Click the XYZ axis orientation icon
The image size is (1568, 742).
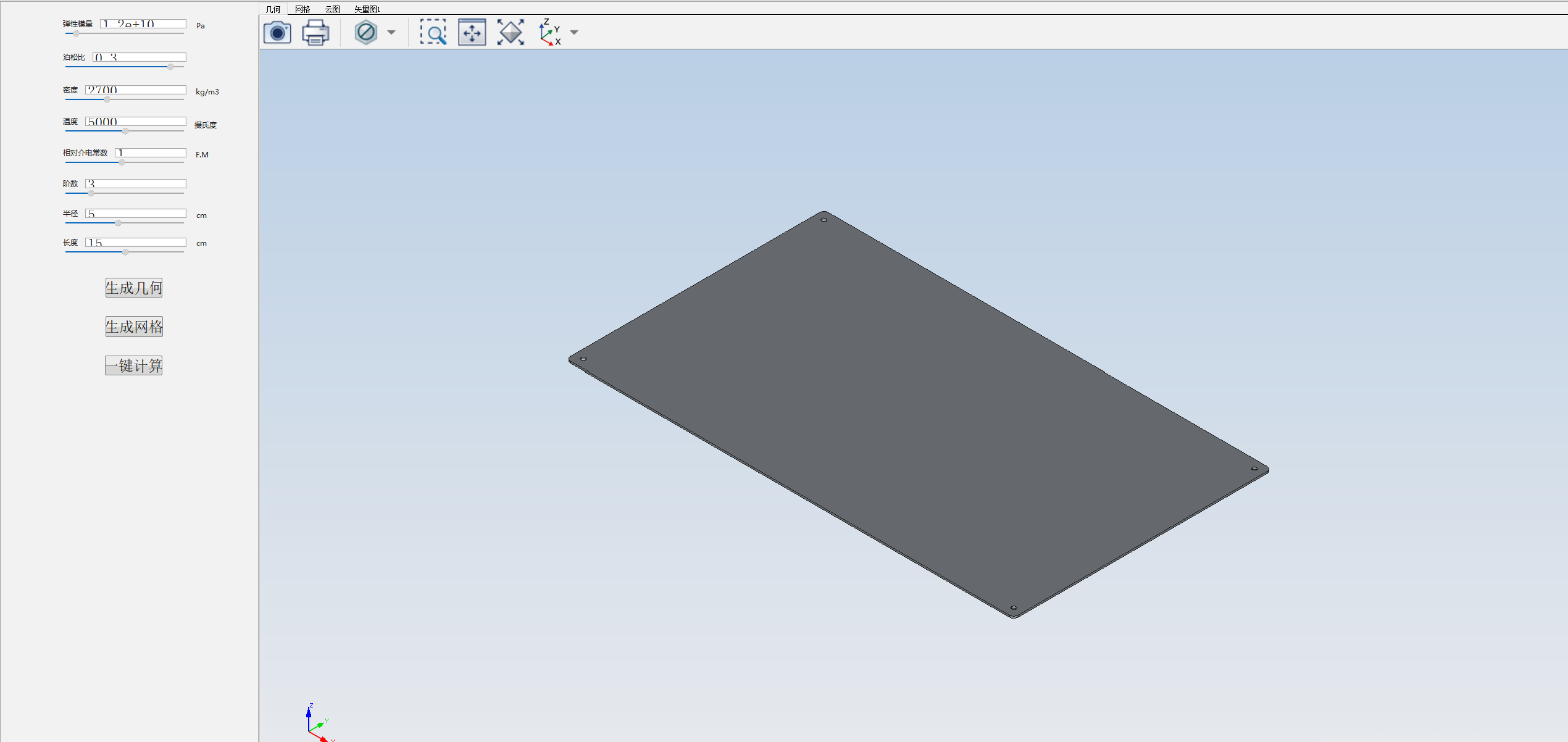(x=549, y=32)
